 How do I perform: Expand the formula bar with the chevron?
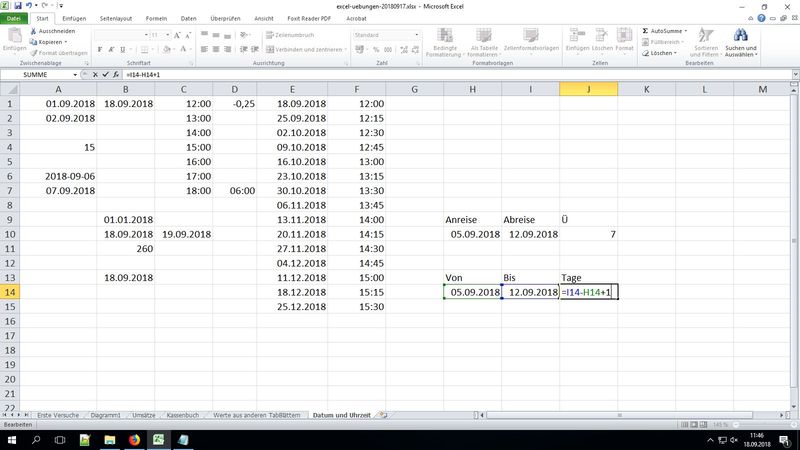[x=793, y=75]
